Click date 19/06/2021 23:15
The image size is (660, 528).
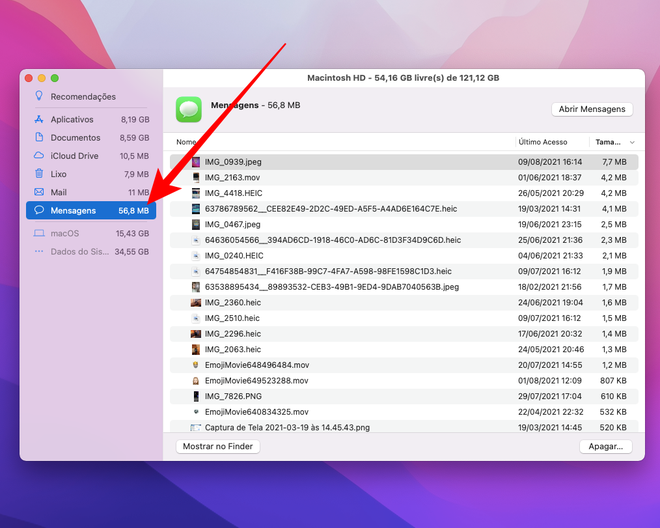(549, 224)
